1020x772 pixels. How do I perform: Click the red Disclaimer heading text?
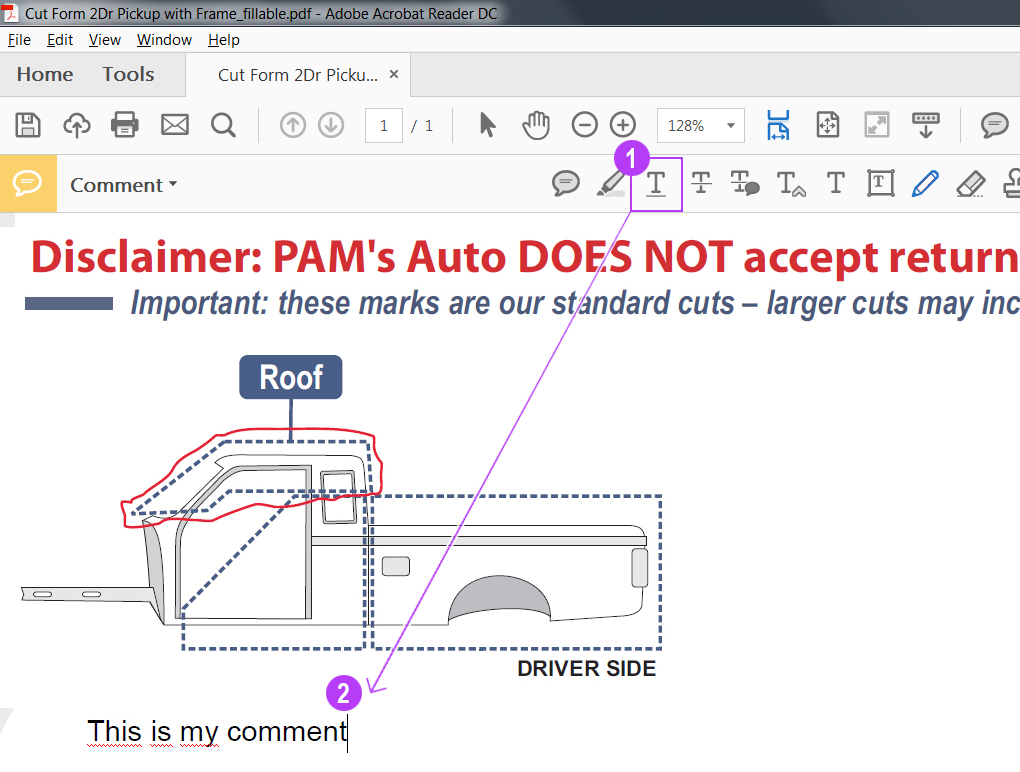pos(525,256)
